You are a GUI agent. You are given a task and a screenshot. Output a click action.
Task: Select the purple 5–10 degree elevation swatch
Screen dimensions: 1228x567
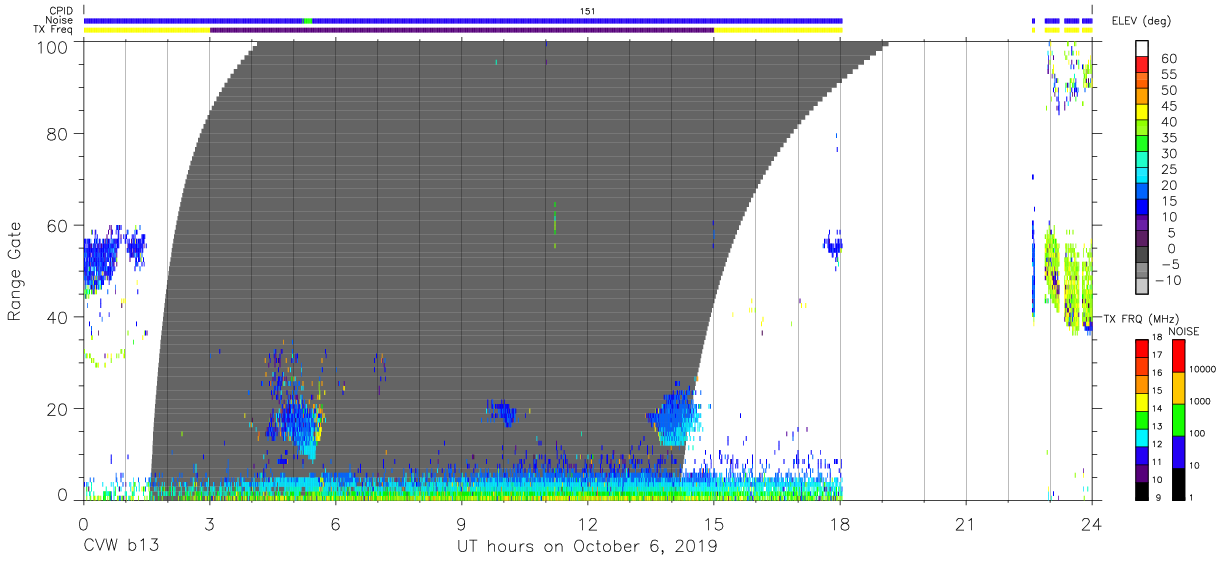pos(1144,224)
